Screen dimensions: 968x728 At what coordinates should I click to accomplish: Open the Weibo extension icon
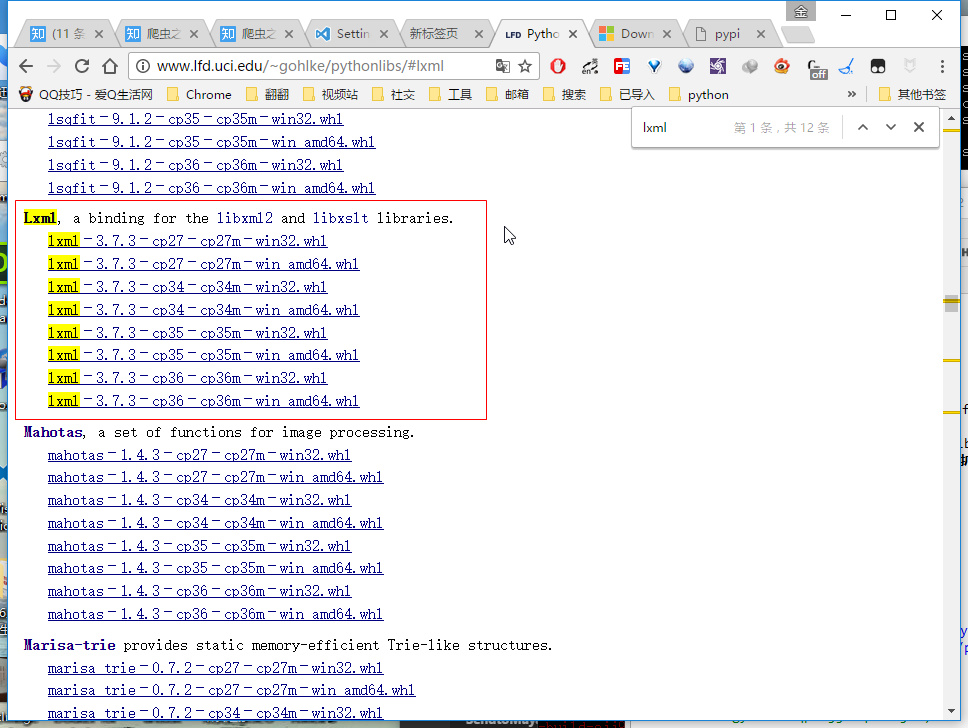781,66
